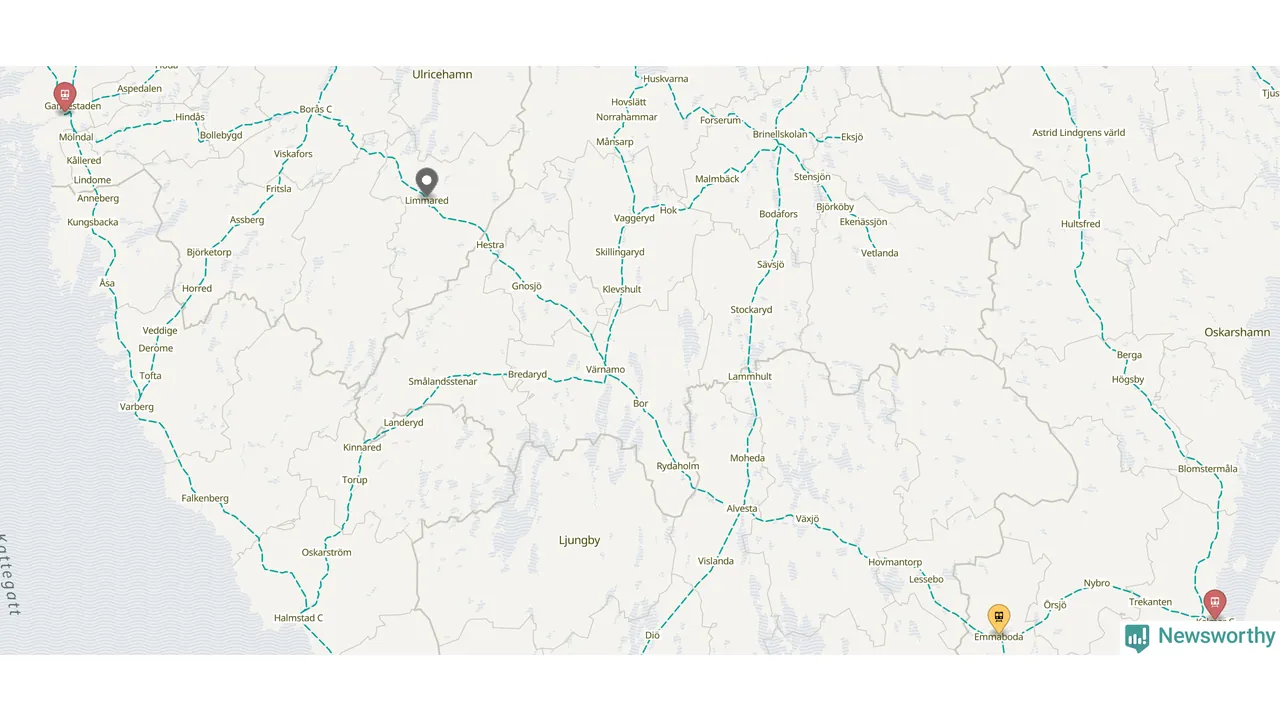Click the Ljungby town label
This screenshot has width=1280, height=720.
579,540
